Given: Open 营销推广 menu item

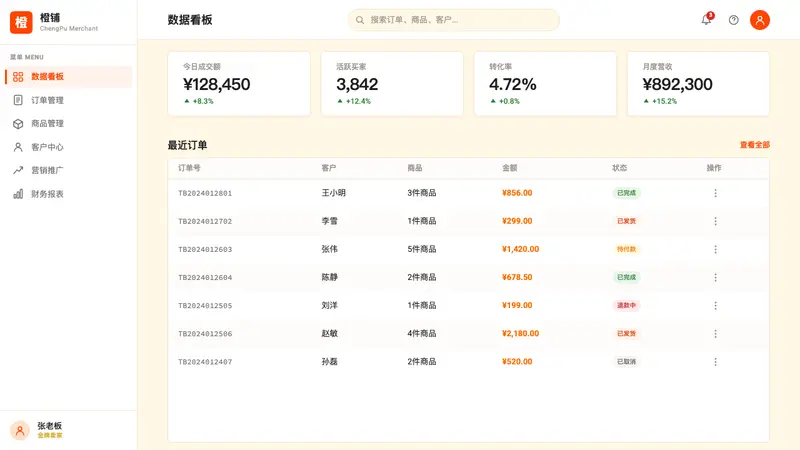Looking at the screenshot, I should [68, 170].
